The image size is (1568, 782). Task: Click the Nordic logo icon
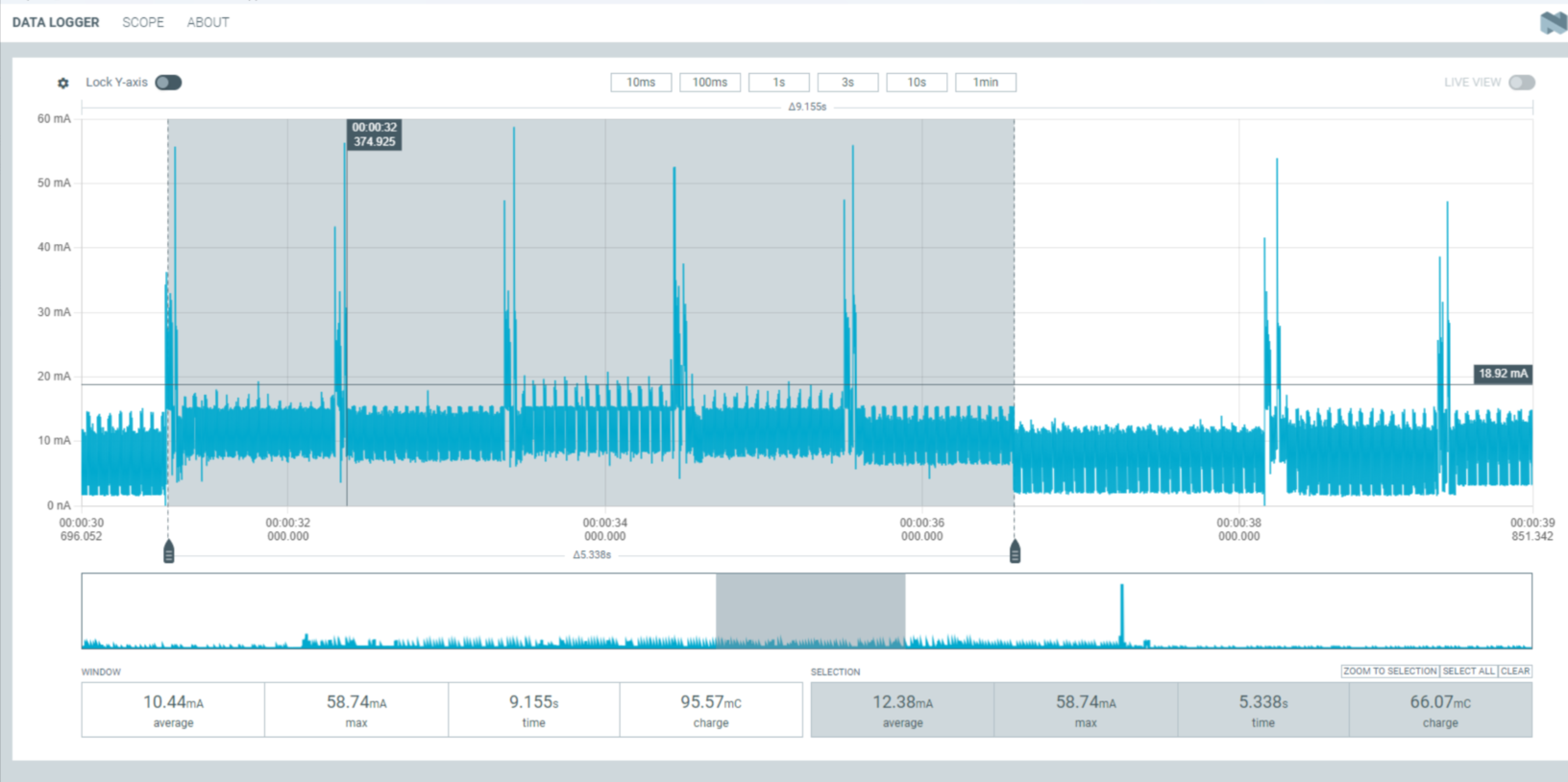coord(1552,22)
